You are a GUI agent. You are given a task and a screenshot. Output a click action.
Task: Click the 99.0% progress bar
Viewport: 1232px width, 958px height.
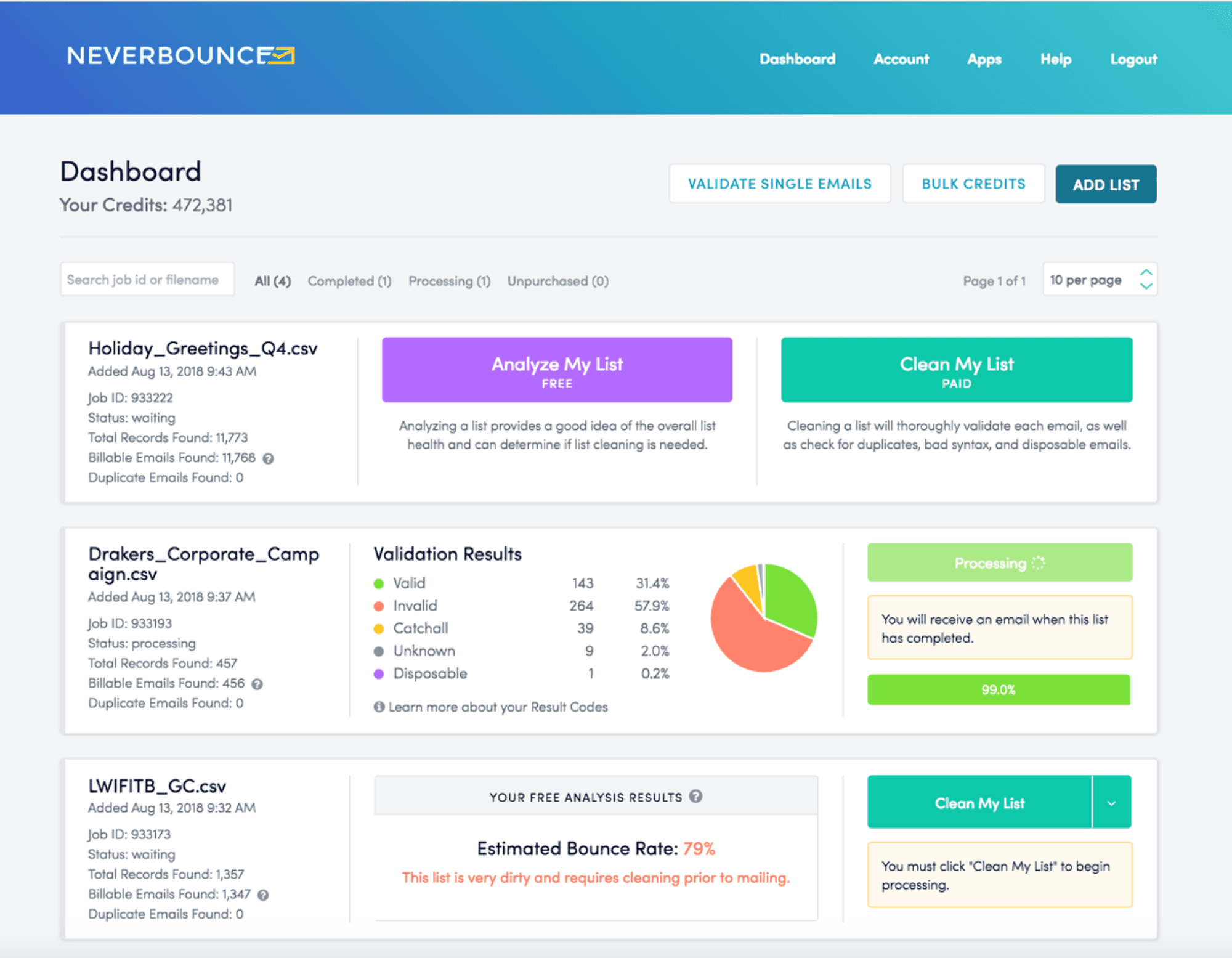click(x=999, y=689)
